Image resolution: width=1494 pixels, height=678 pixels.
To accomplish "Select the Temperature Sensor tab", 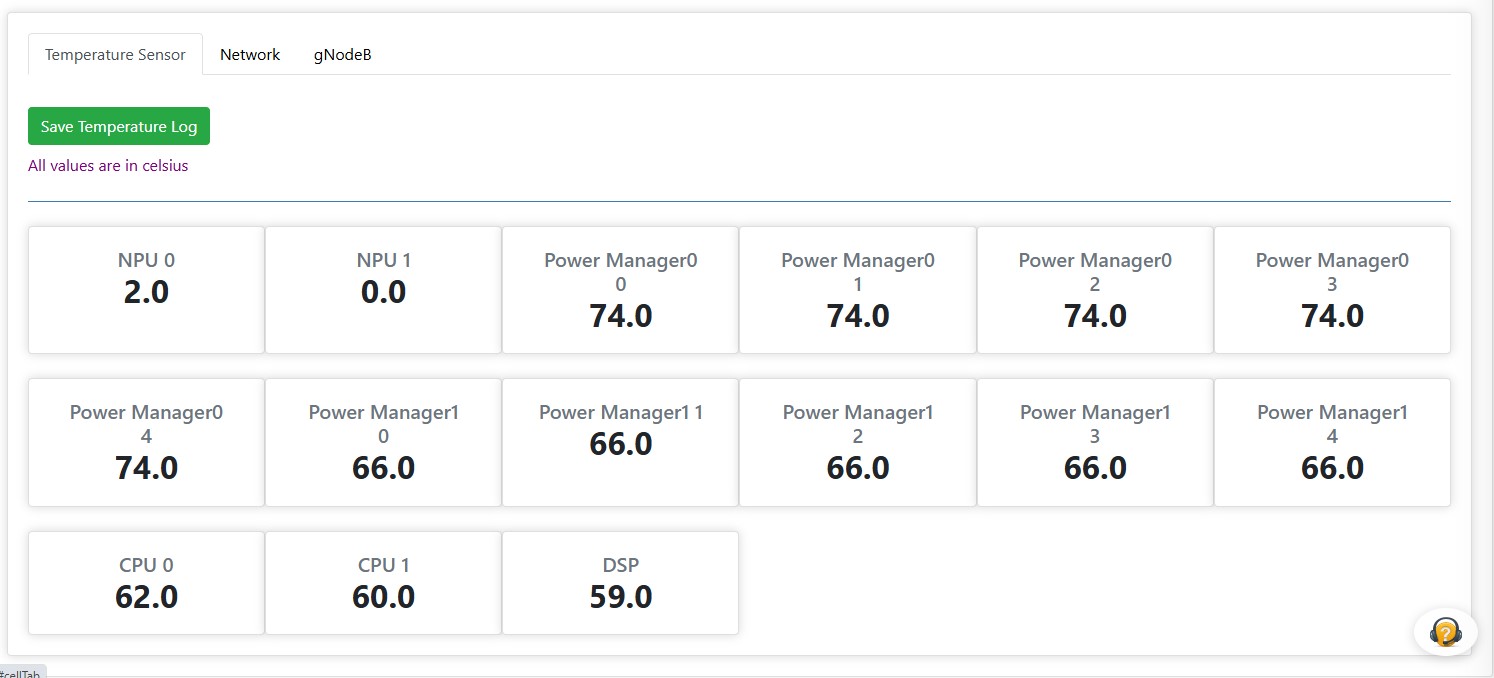I will pos(115,54).
